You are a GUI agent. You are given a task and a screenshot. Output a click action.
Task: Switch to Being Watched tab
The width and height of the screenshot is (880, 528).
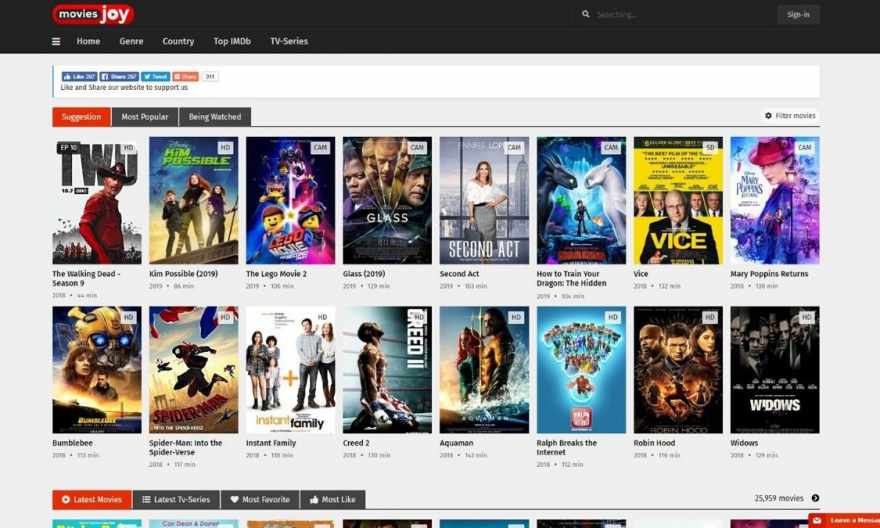click(x=215, y=117)
